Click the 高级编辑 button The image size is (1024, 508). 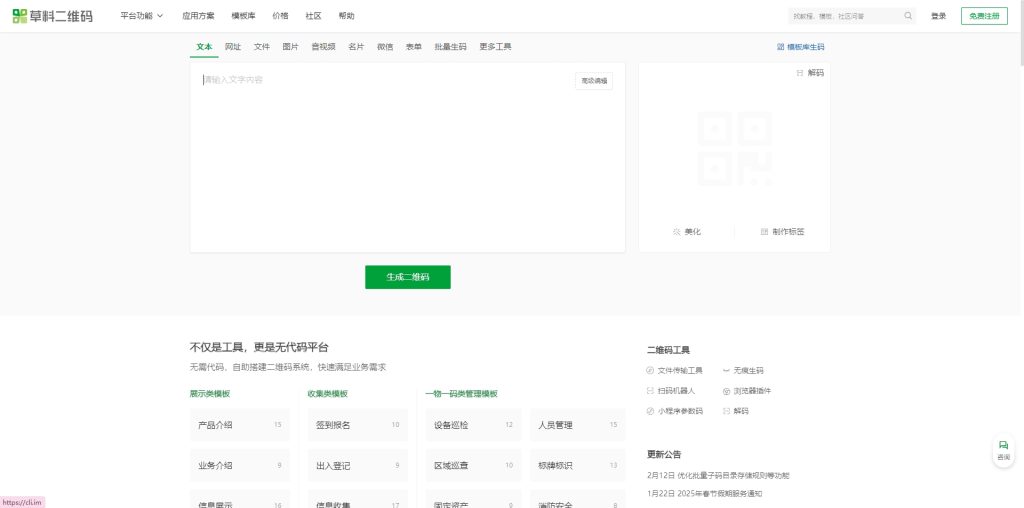tap(594, 81)
